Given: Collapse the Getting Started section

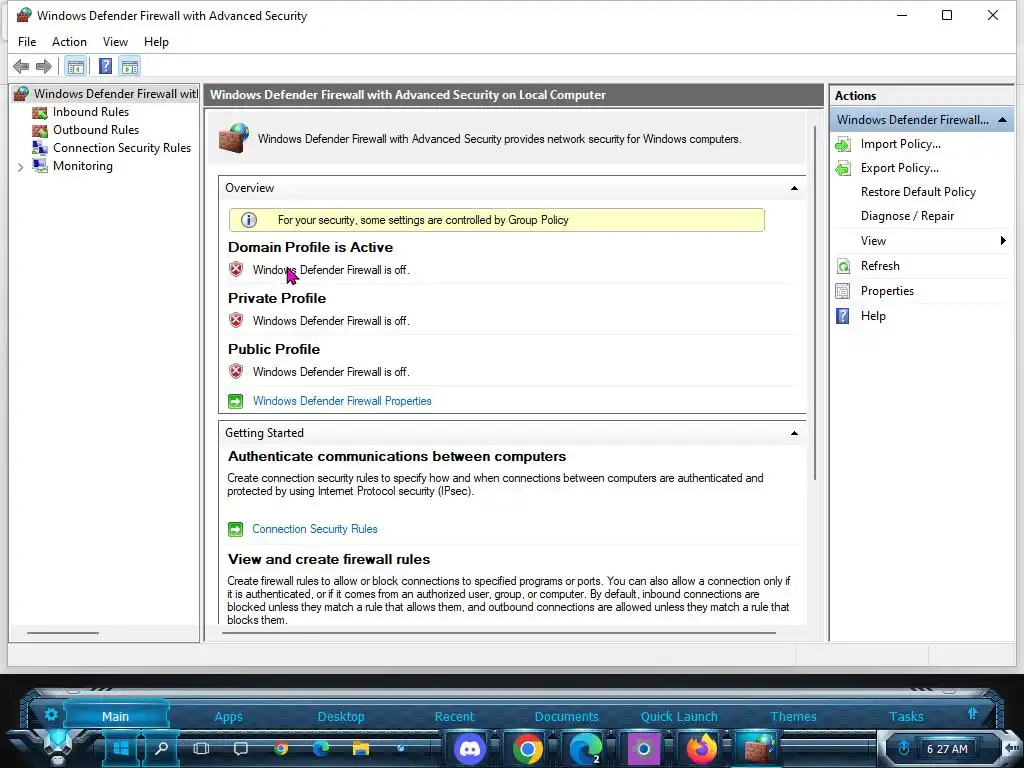Looking at the screenshot, I should [x=794, y=433].
